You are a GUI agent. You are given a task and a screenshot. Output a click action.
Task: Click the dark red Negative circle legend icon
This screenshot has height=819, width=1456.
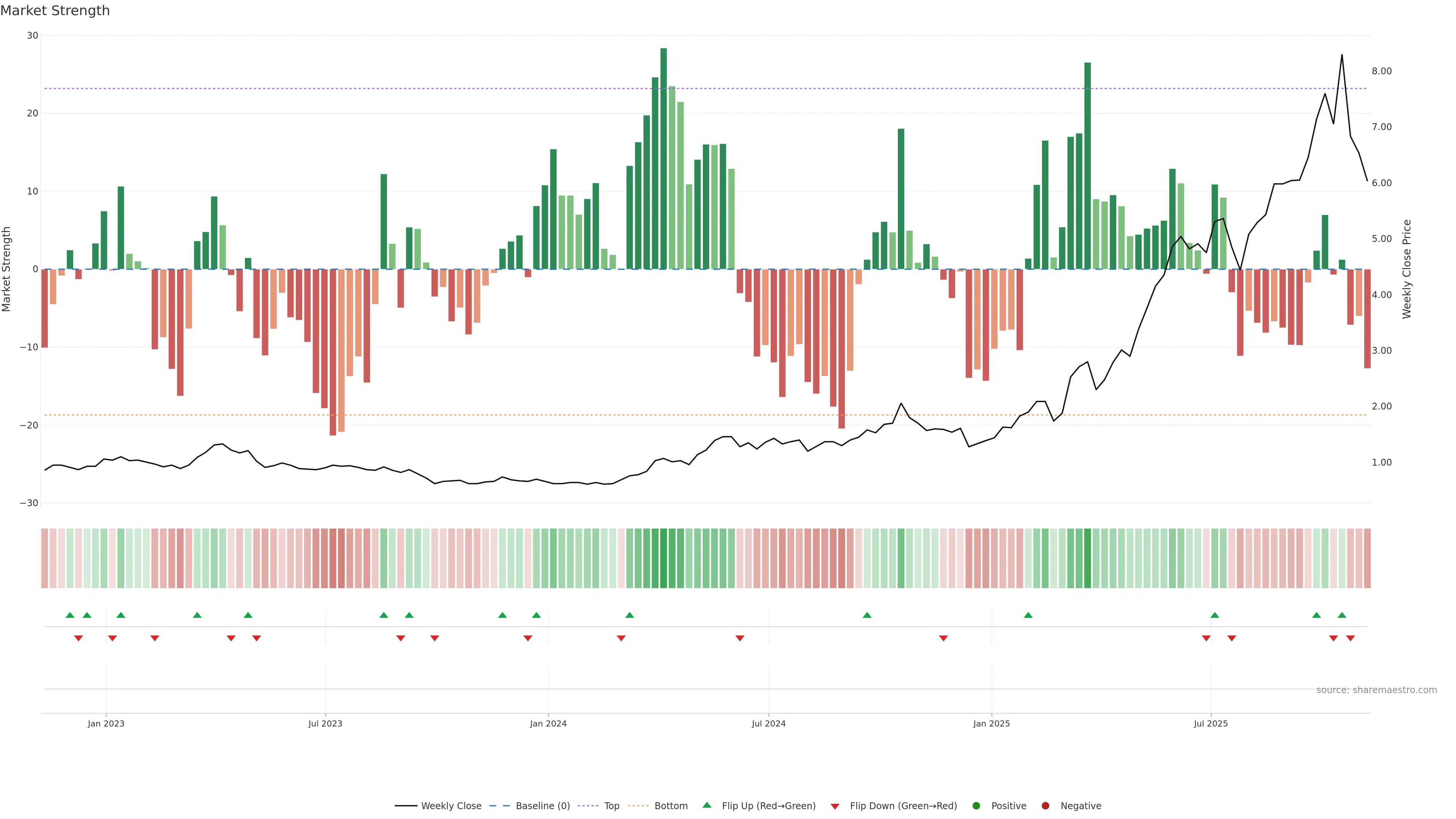(x=1045, y=806)
